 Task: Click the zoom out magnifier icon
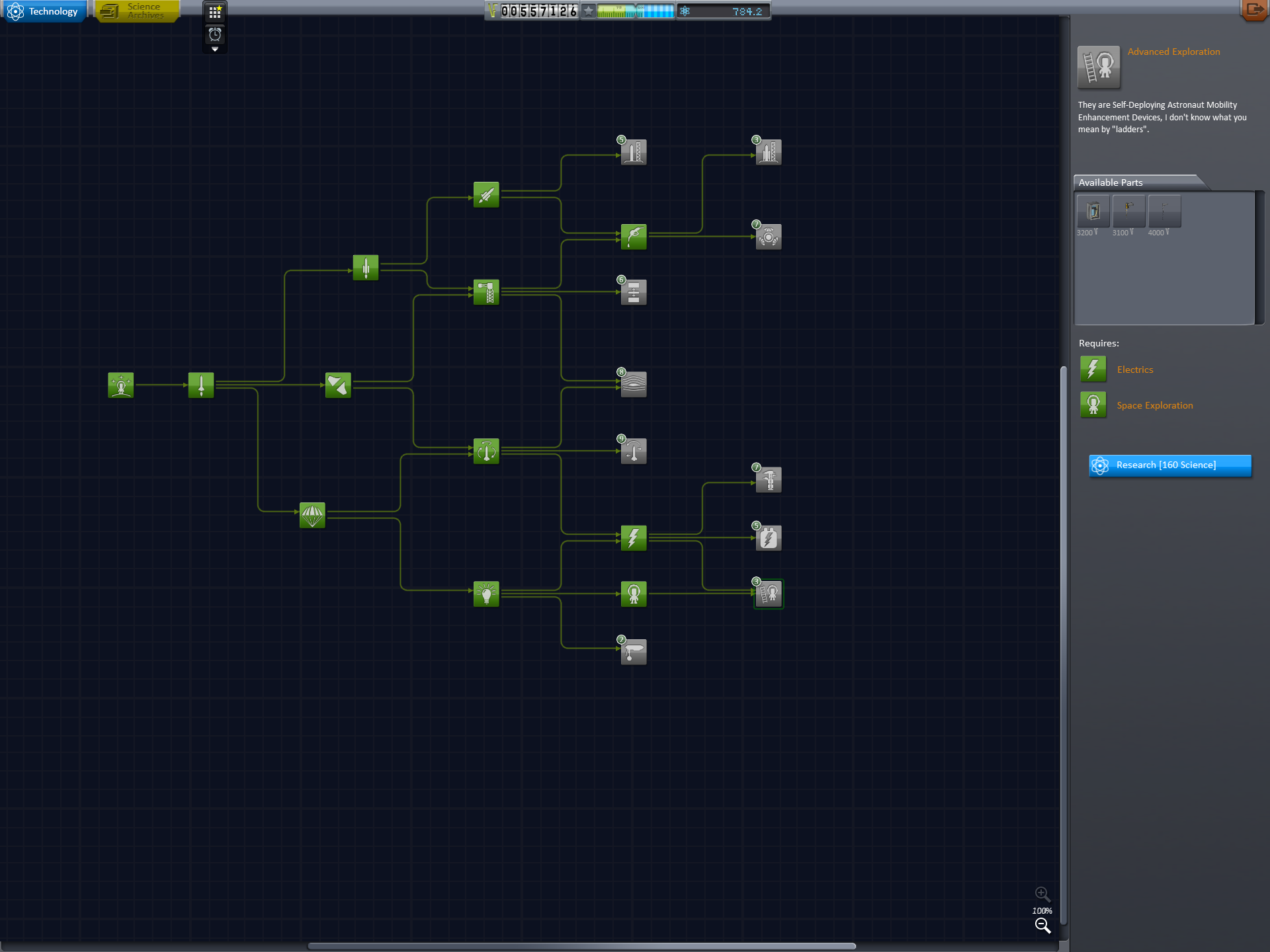pos(1042,926)
